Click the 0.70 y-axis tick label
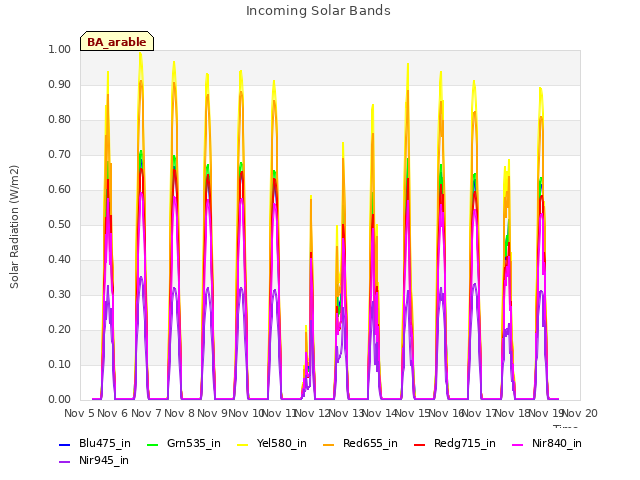640x480 pixels. click(60, 155)
